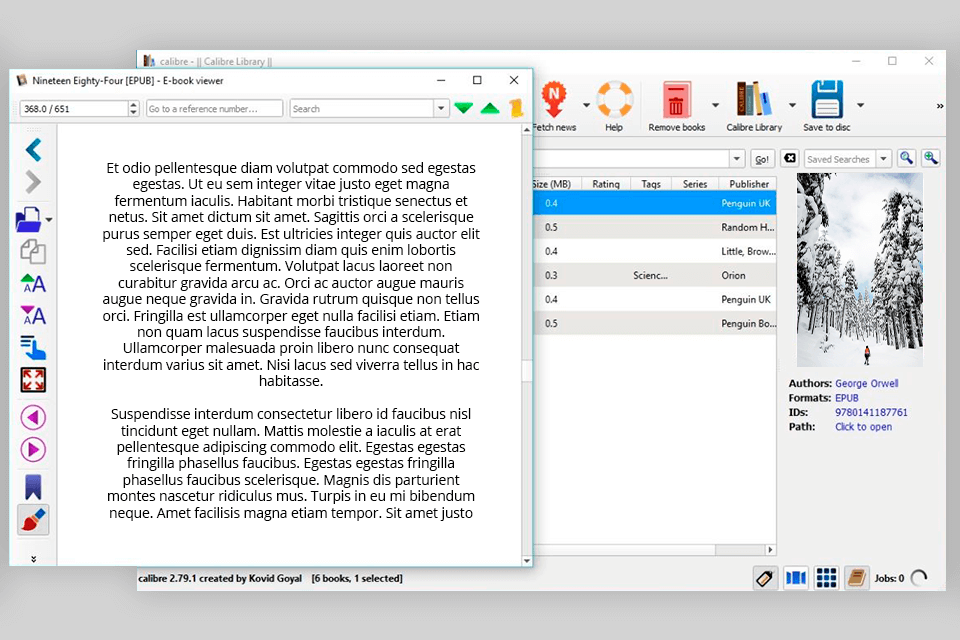Screen dimensions: 960x640
Task: Expand Remove books dropdown arrow
Action: [x=715, y=105]
